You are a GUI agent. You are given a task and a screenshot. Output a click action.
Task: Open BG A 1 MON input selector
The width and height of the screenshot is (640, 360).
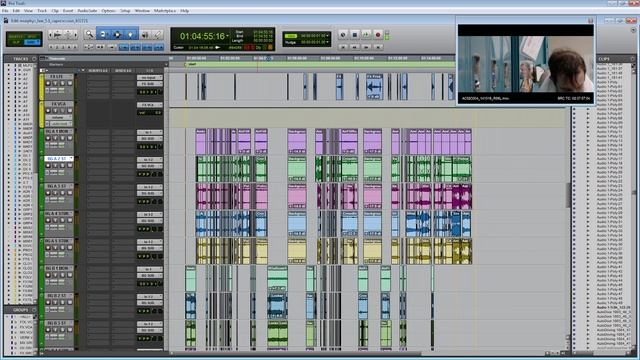point(149,132)
